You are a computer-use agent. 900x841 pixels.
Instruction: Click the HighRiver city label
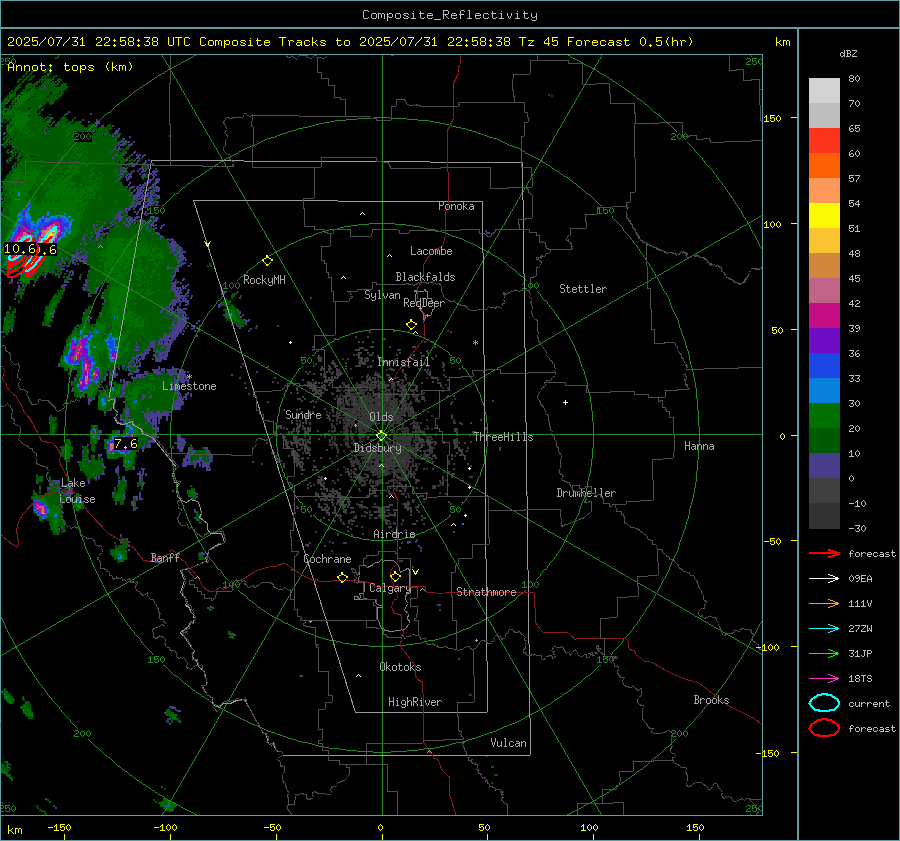pyautogui.click(x=415, y=702)
